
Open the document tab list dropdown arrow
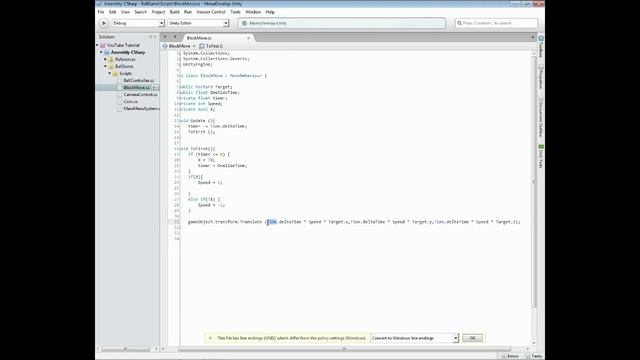click(533, 37)
